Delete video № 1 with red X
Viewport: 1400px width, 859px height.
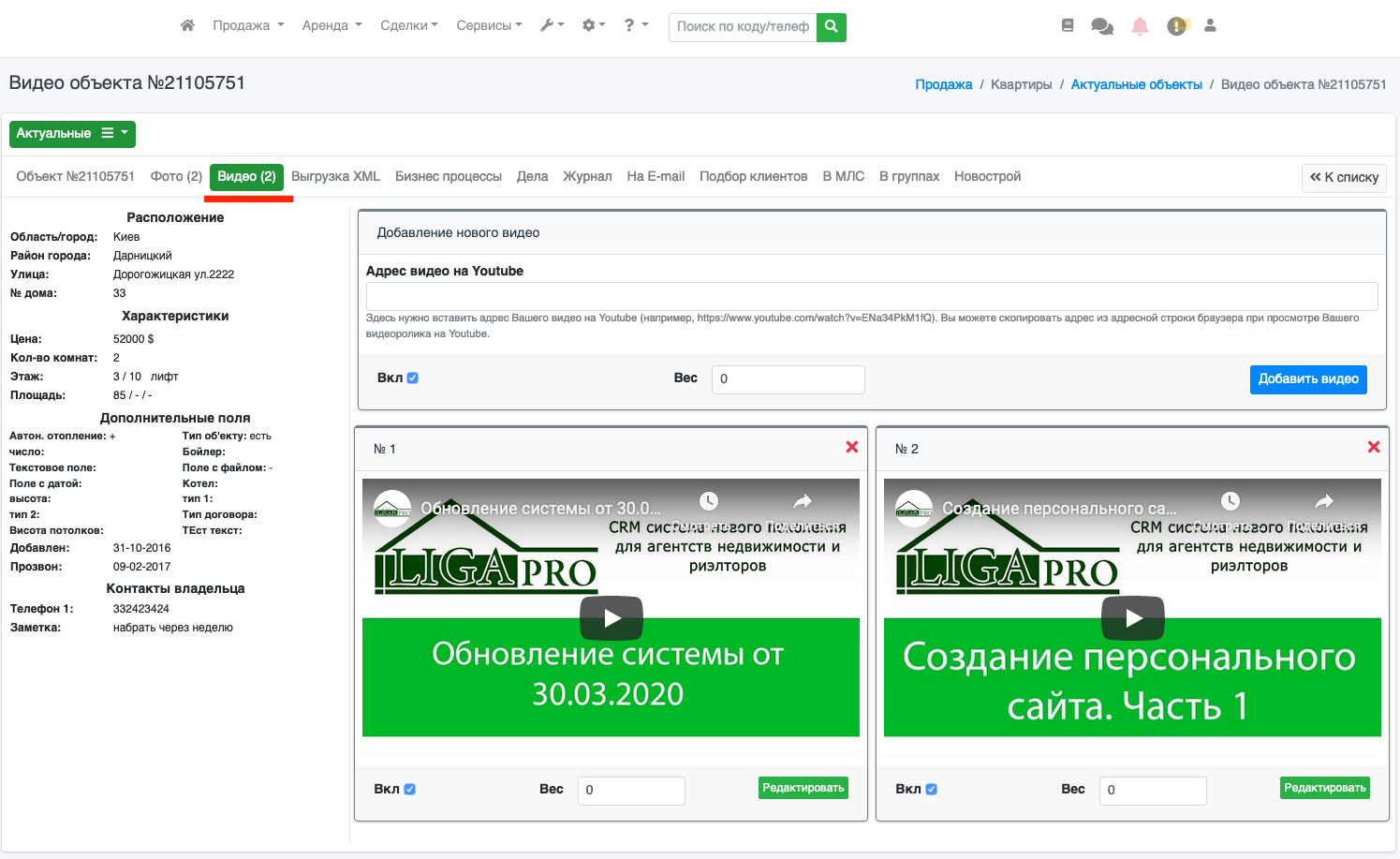(x=852, y=447)
